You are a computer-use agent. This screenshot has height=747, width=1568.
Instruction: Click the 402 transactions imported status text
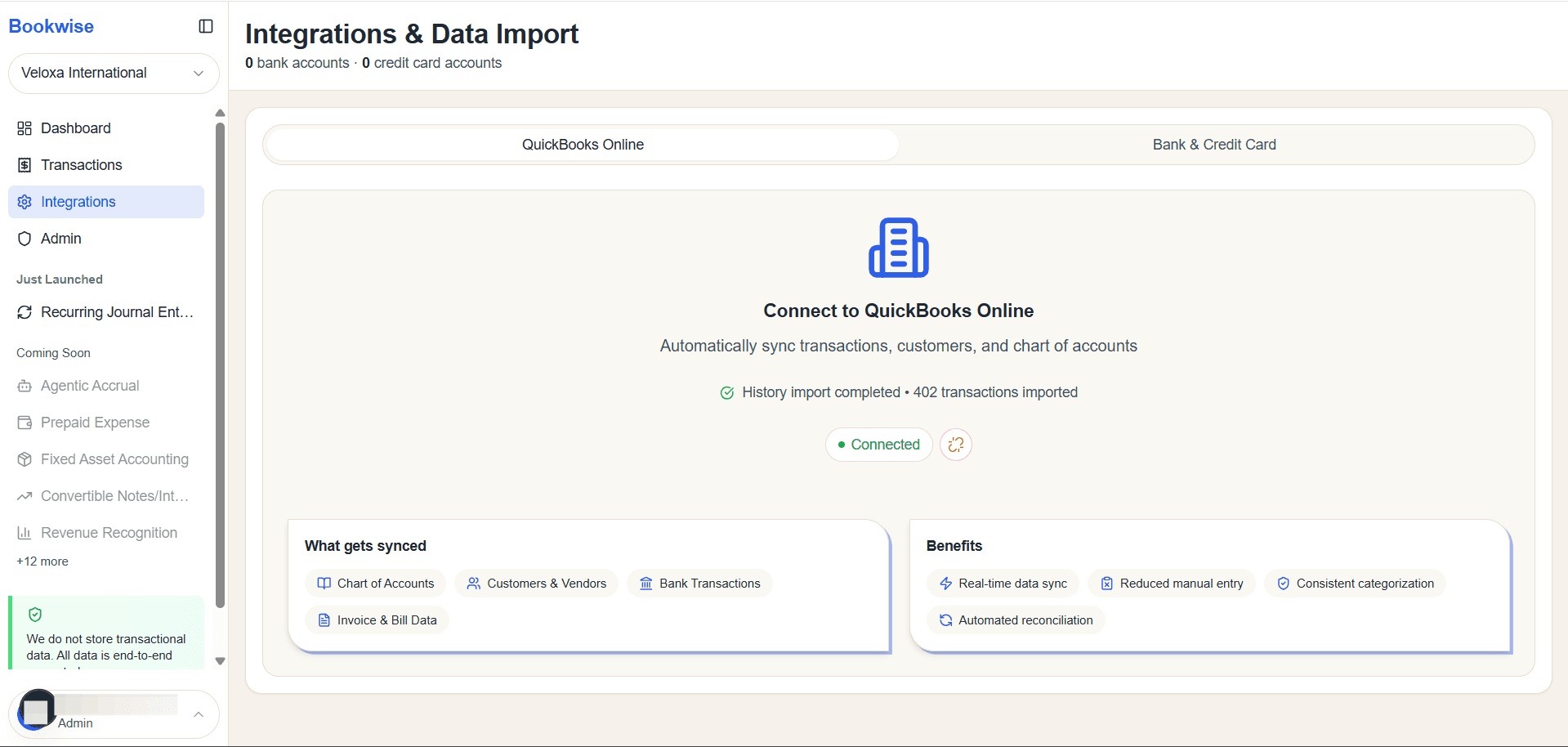click(995, 392)
